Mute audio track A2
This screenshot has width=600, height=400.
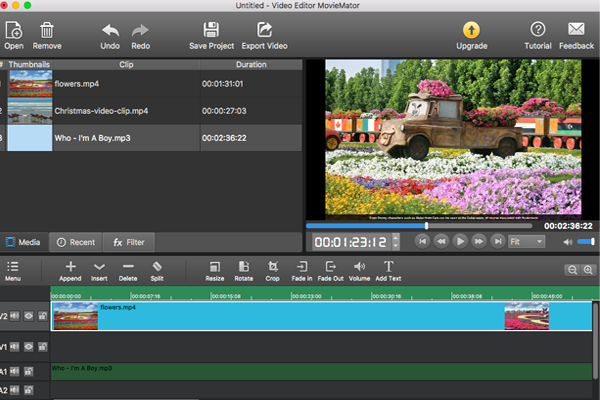15,390
